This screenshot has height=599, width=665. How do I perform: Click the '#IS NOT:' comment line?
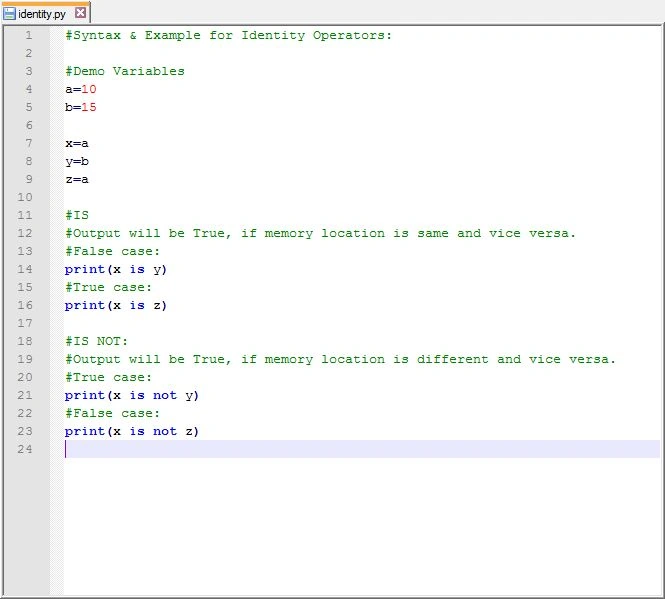coord(96,341)
